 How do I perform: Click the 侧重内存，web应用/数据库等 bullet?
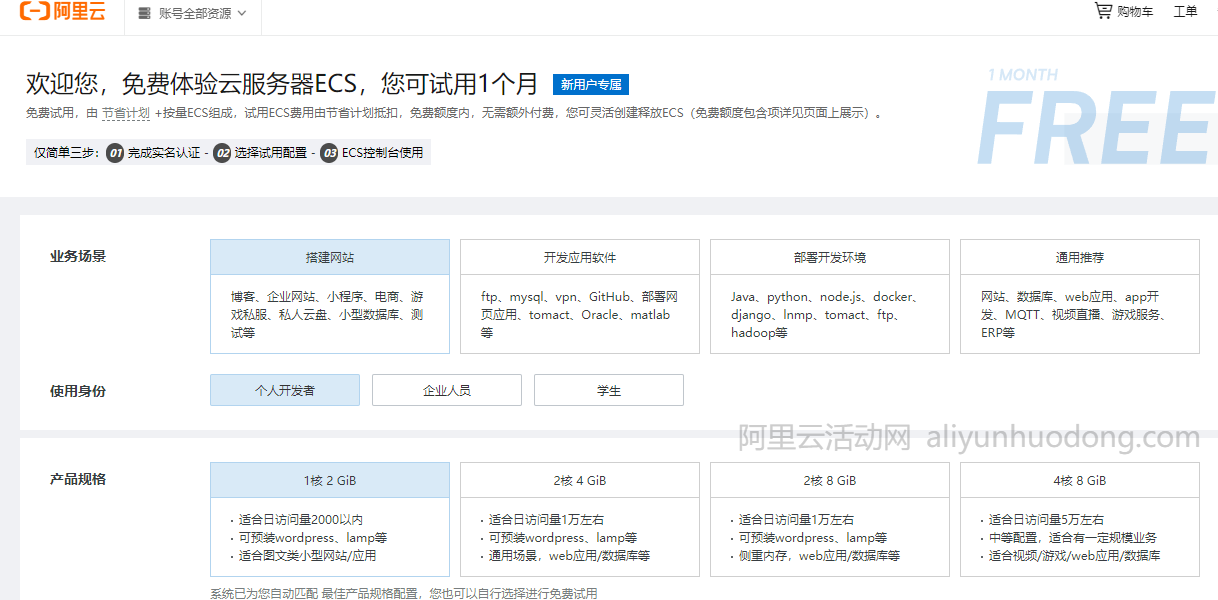(x=819, y=556)
